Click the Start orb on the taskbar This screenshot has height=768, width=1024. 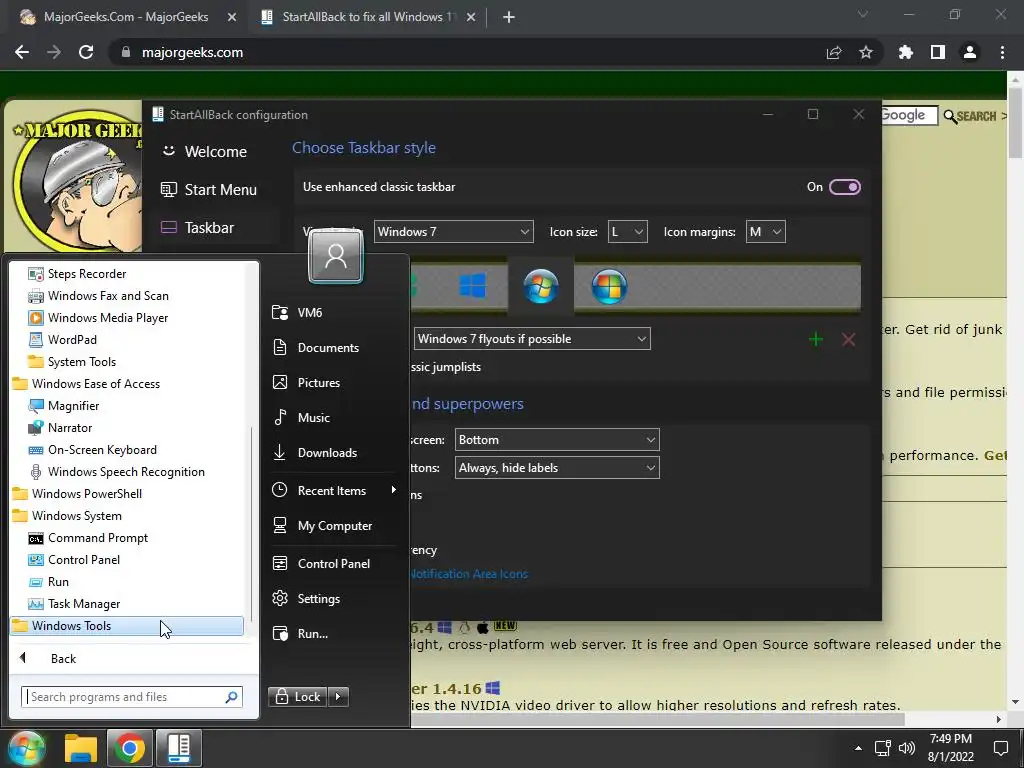(25, 748)
